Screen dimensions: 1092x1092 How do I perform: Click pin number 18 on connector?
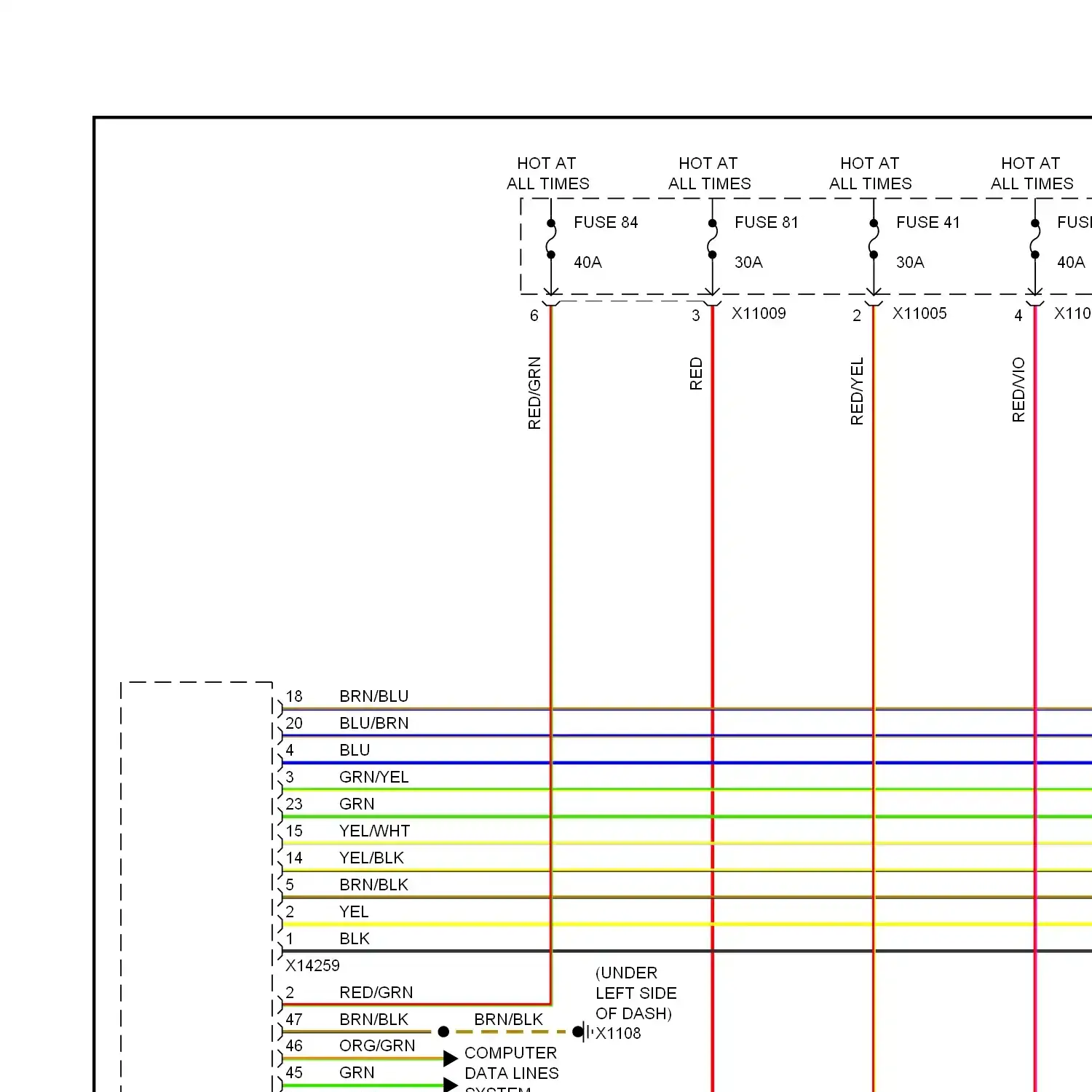tap(294, 696)
